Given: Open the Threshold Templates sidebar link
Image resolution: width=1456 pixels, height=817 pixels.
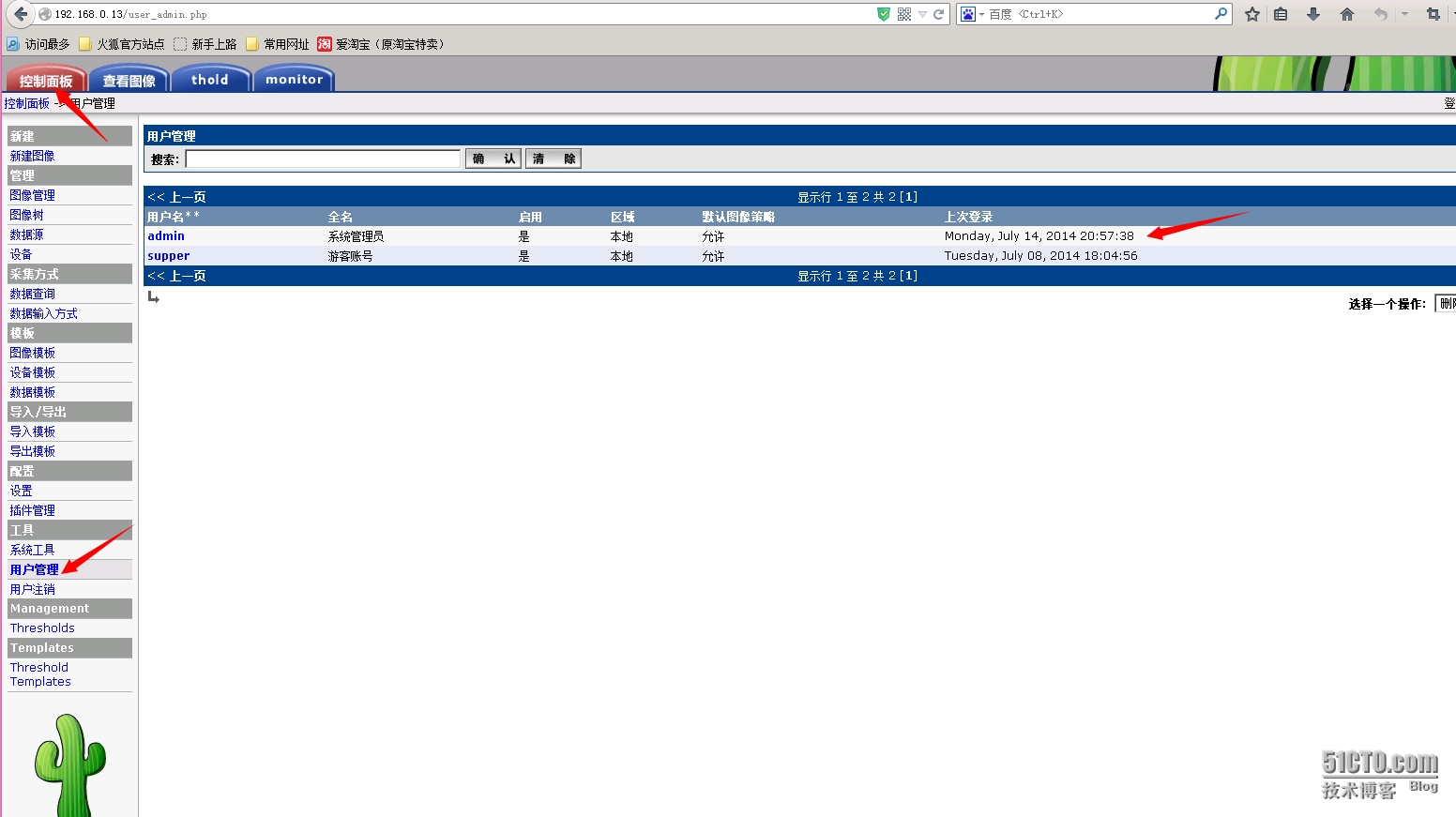Looking at the screenshot, I should [40, 674].
